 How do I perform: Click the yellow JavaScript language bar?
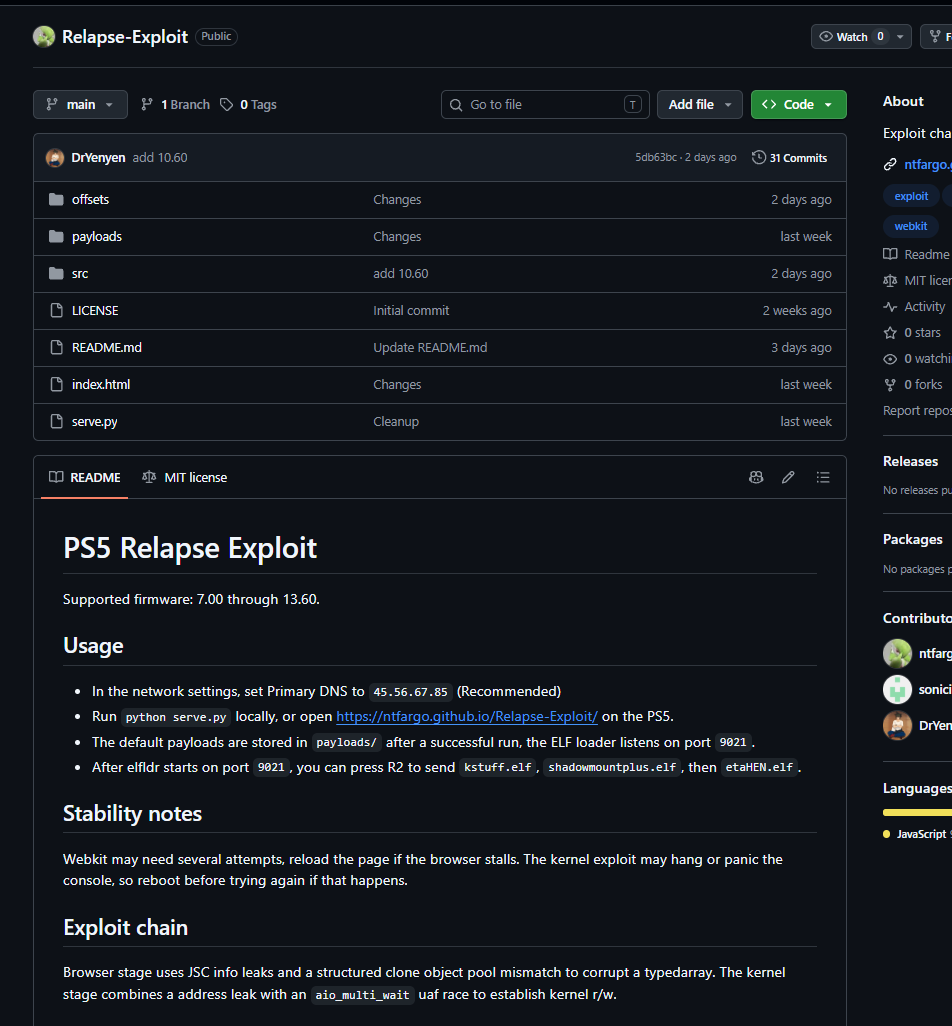pos(917,813)
